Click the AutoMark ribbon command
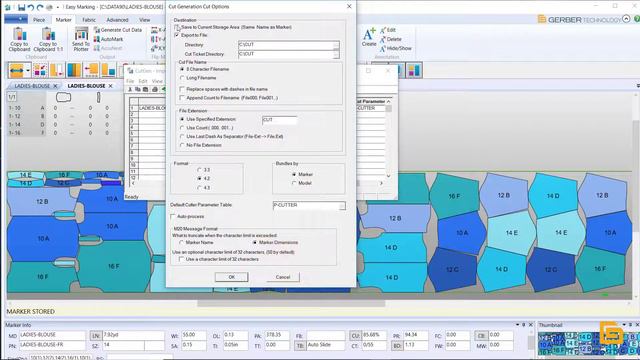The height and width of the screenshot is (360, 640). pos(109,39)
